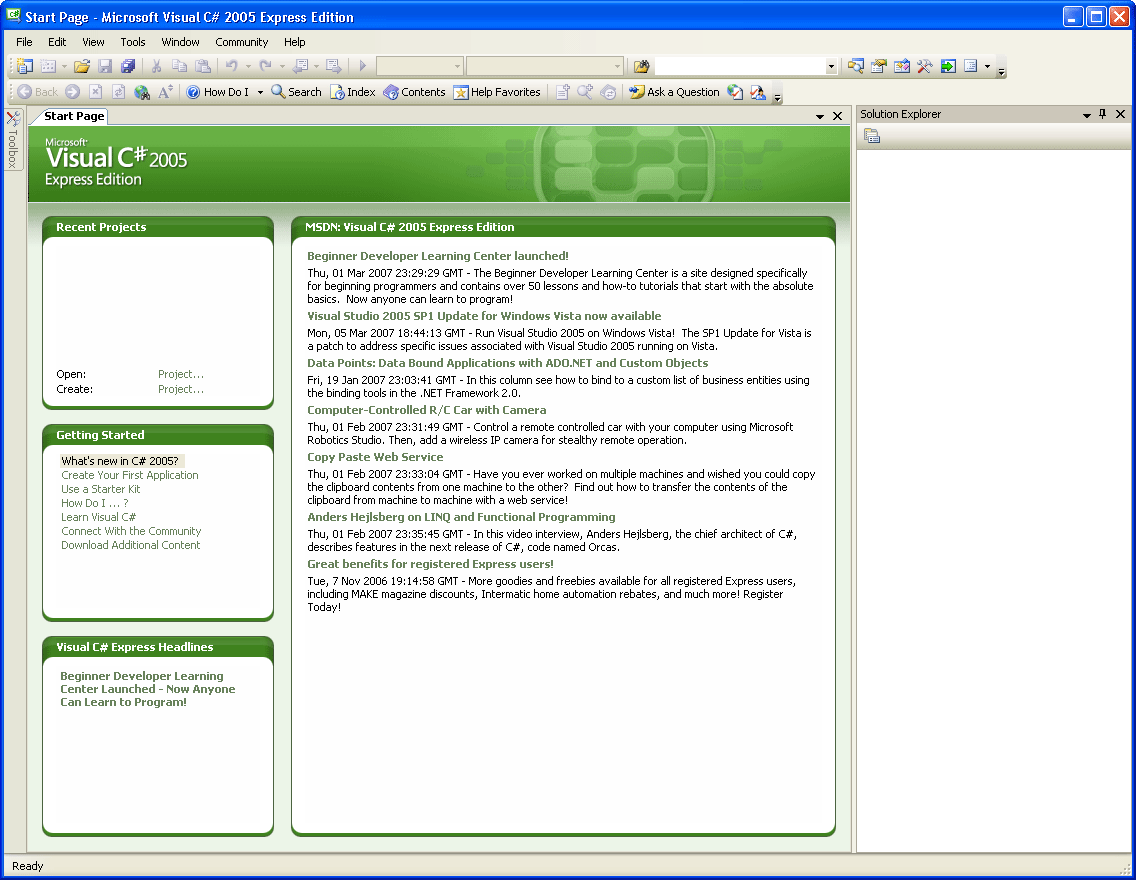Open the Community menu
The height and width of the screenshot is (880, 1136).
pyautogui.click(x=241, y=42)
